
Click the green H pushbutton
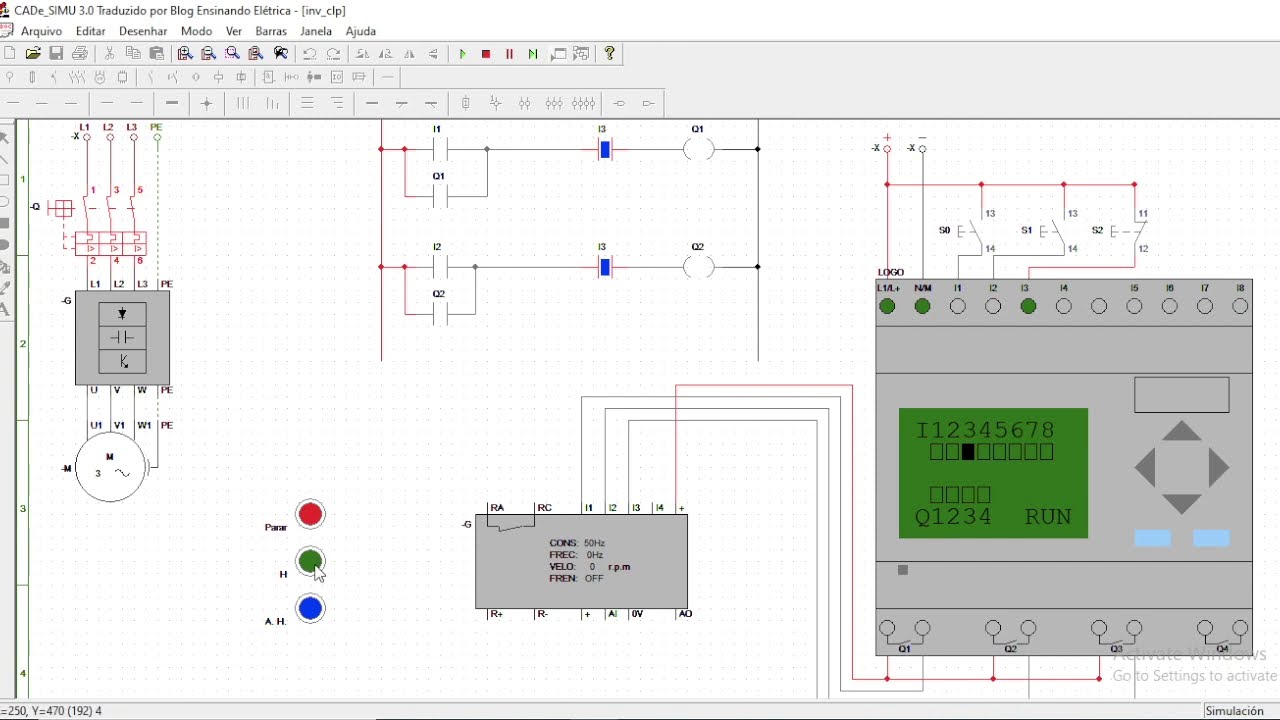(310, 561)
